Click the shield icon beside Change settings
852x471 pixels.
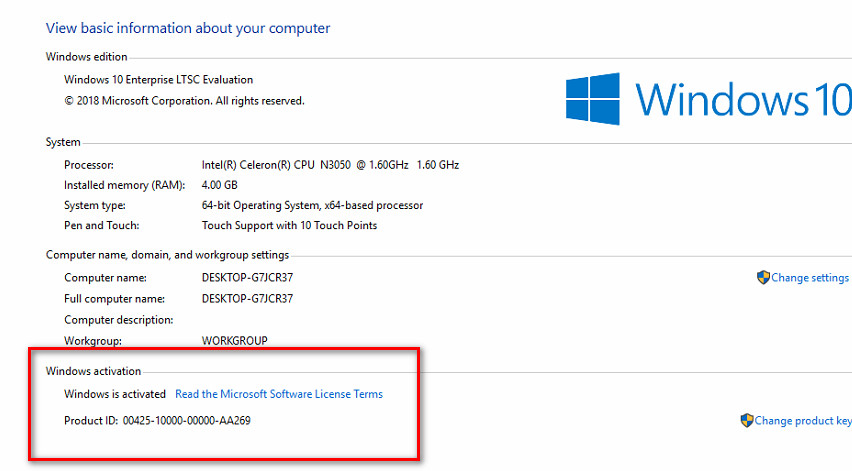click(763, 278)
